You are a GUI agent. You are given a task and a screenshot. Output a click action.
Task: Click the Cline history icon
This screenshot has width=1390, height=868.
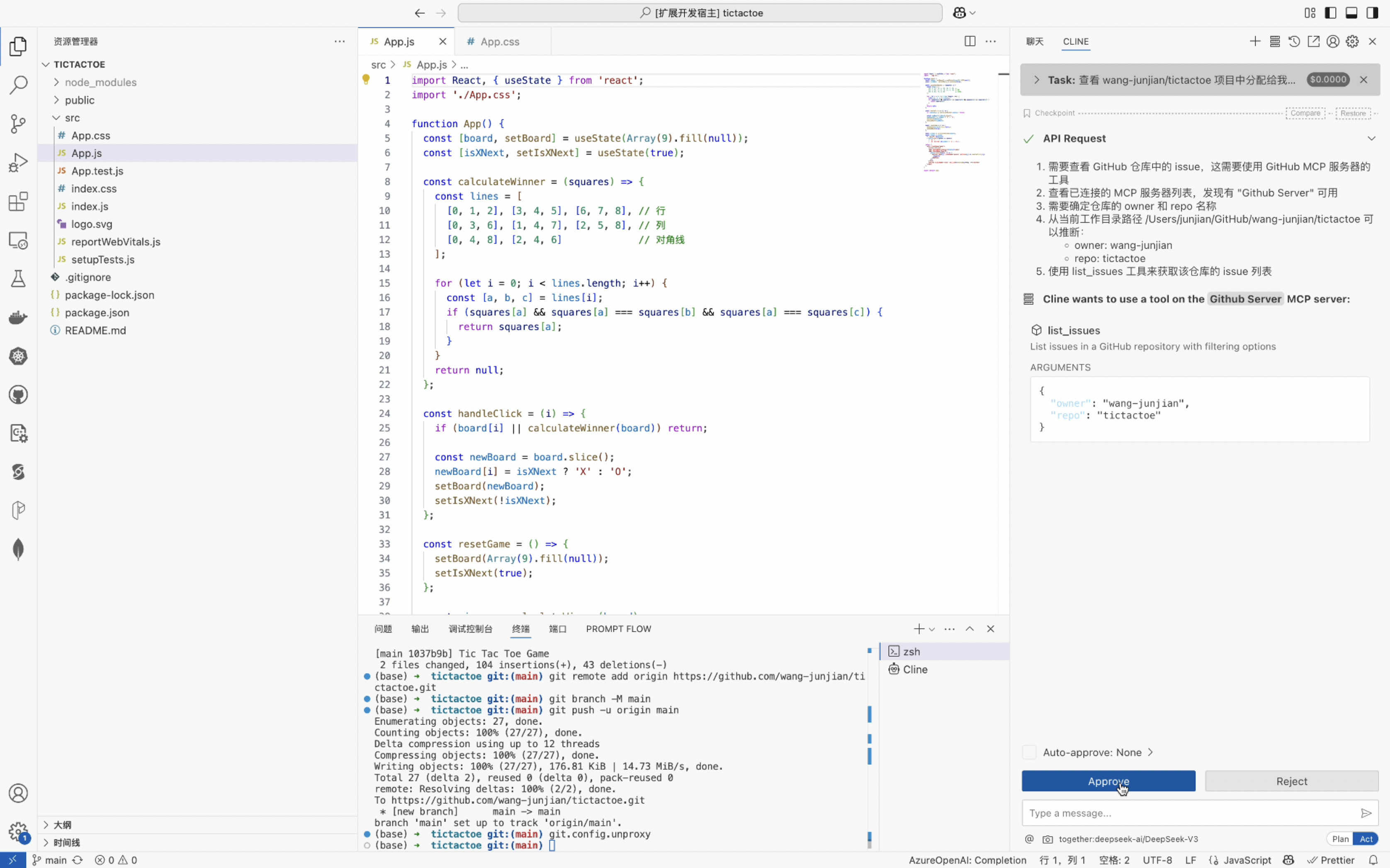click(x=1293, y=41)
